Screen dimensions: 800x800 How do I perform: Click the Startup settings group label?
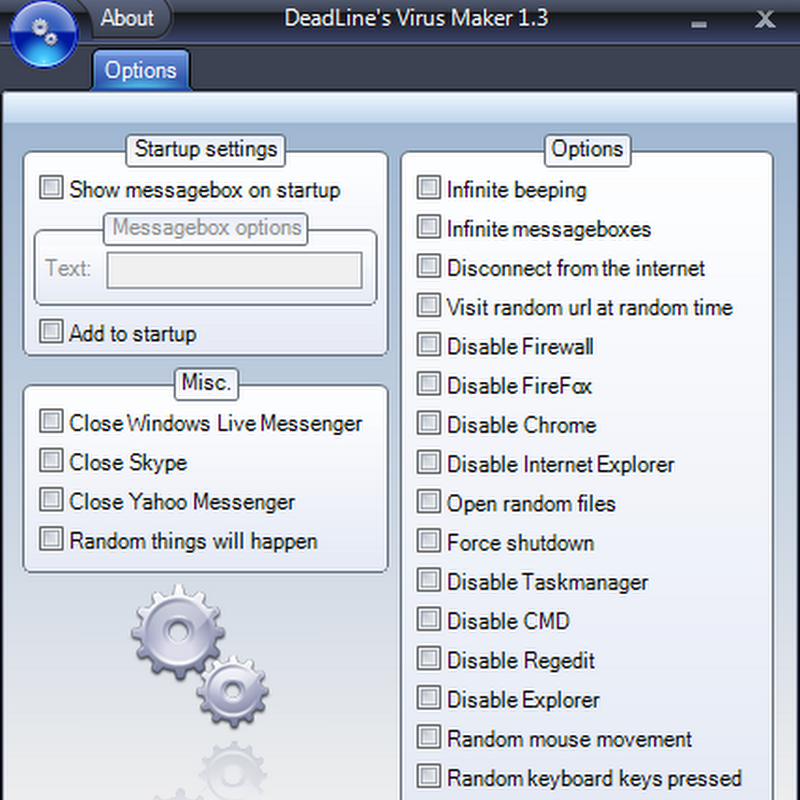tap(206, 150)
